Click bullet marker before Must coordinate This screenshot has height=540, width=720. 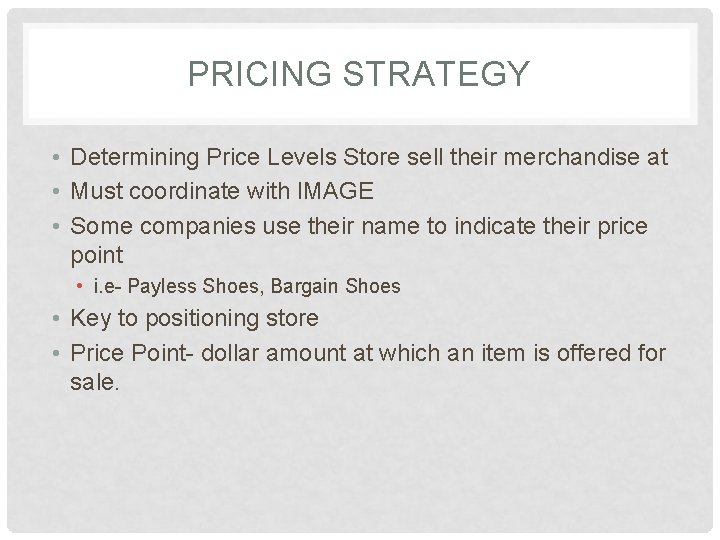[x=58, y=191]
